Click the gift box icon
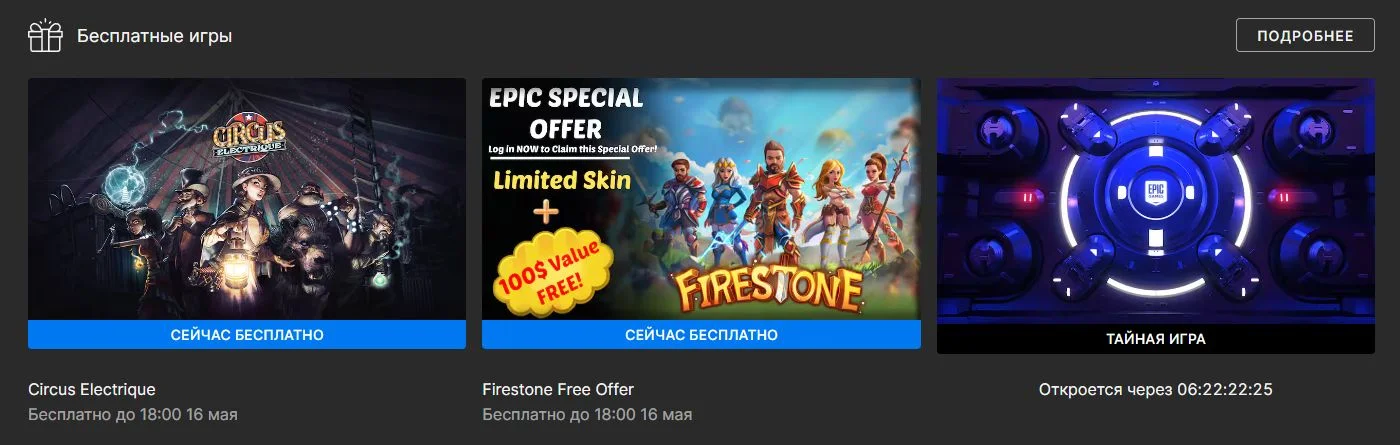This screenshot has height=445, width=1400. pyautogui.click(x=45, y=36)
